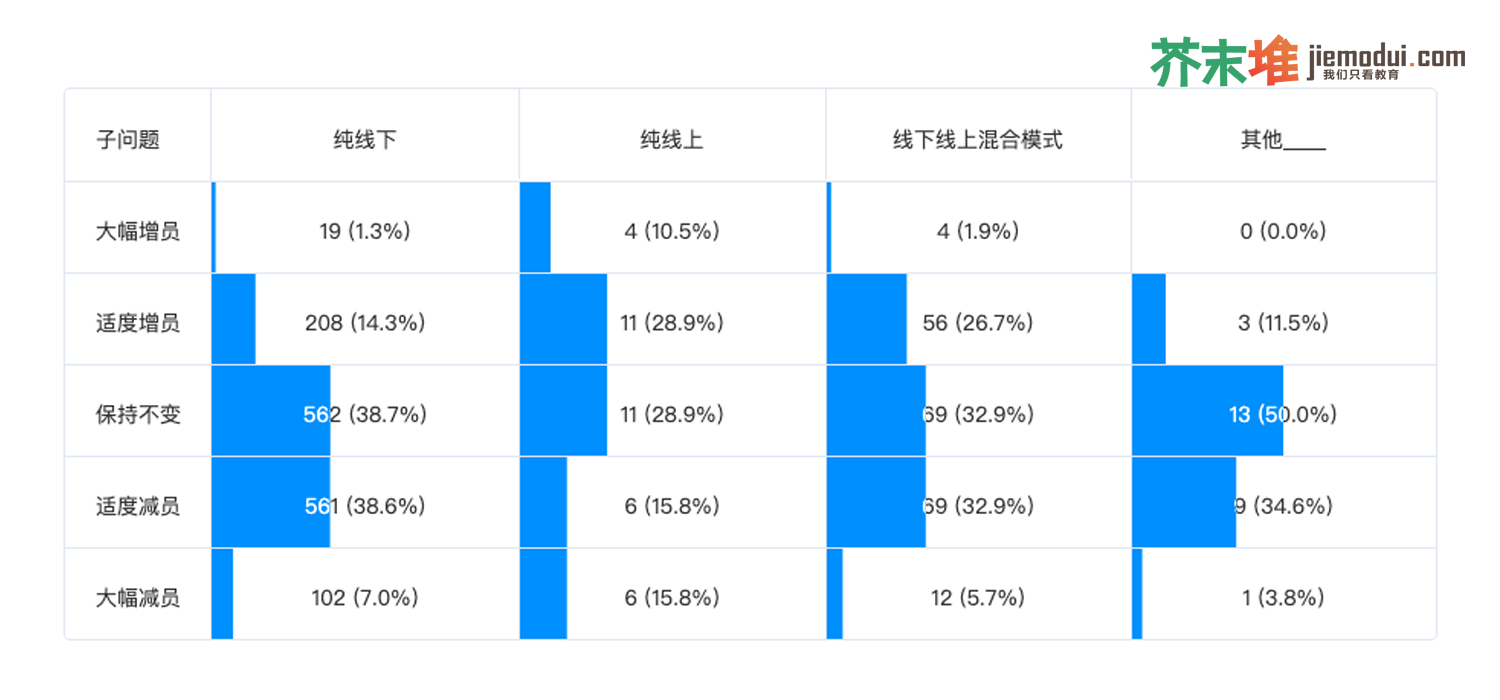
Task: Click the 56 (26.7%) cell value
Action: [x=978, y=323]
